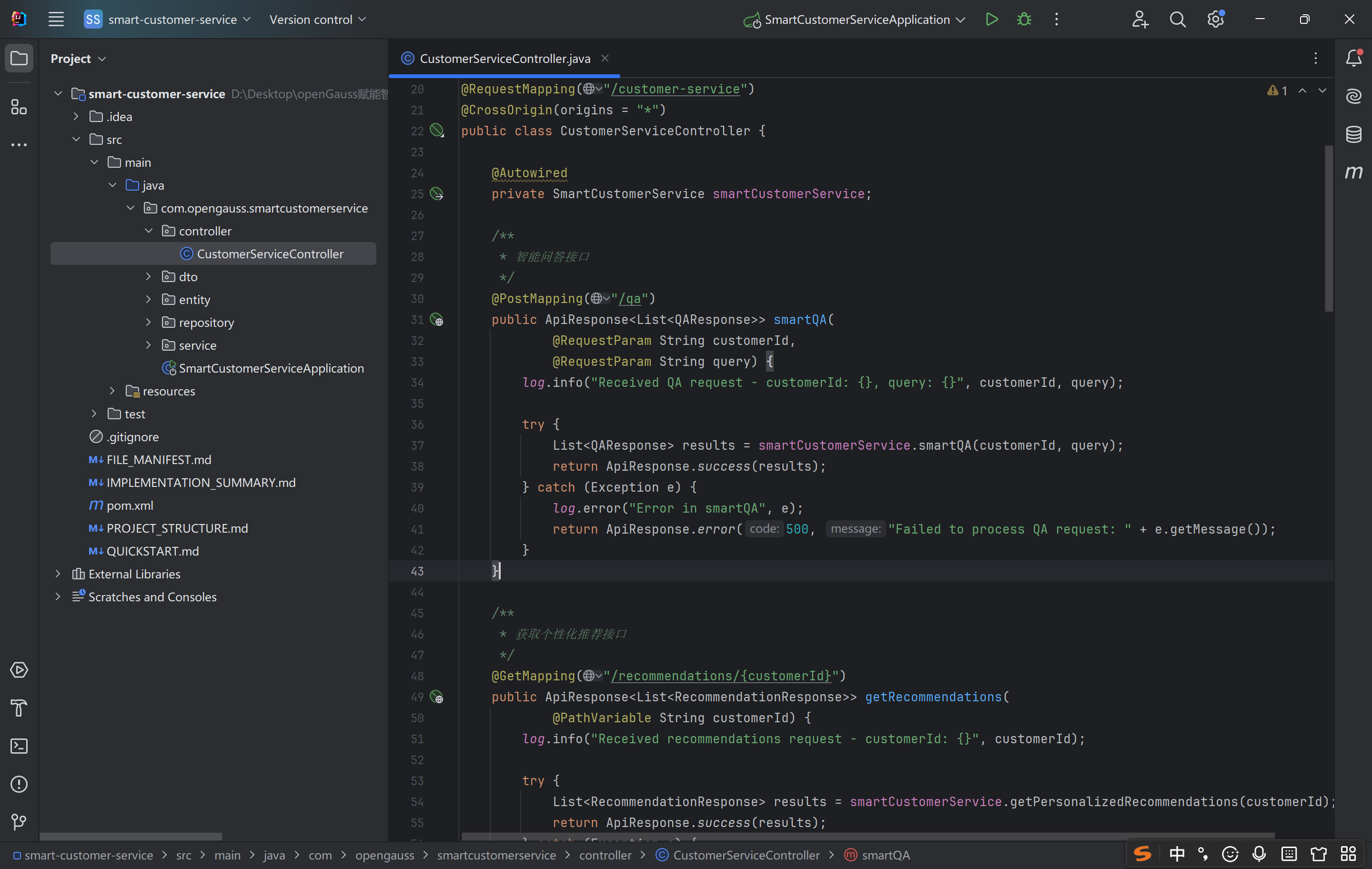Open the Maven tool window
Image resolution: width=1372 pixels, height=869 pixels.
point(1354,172)
